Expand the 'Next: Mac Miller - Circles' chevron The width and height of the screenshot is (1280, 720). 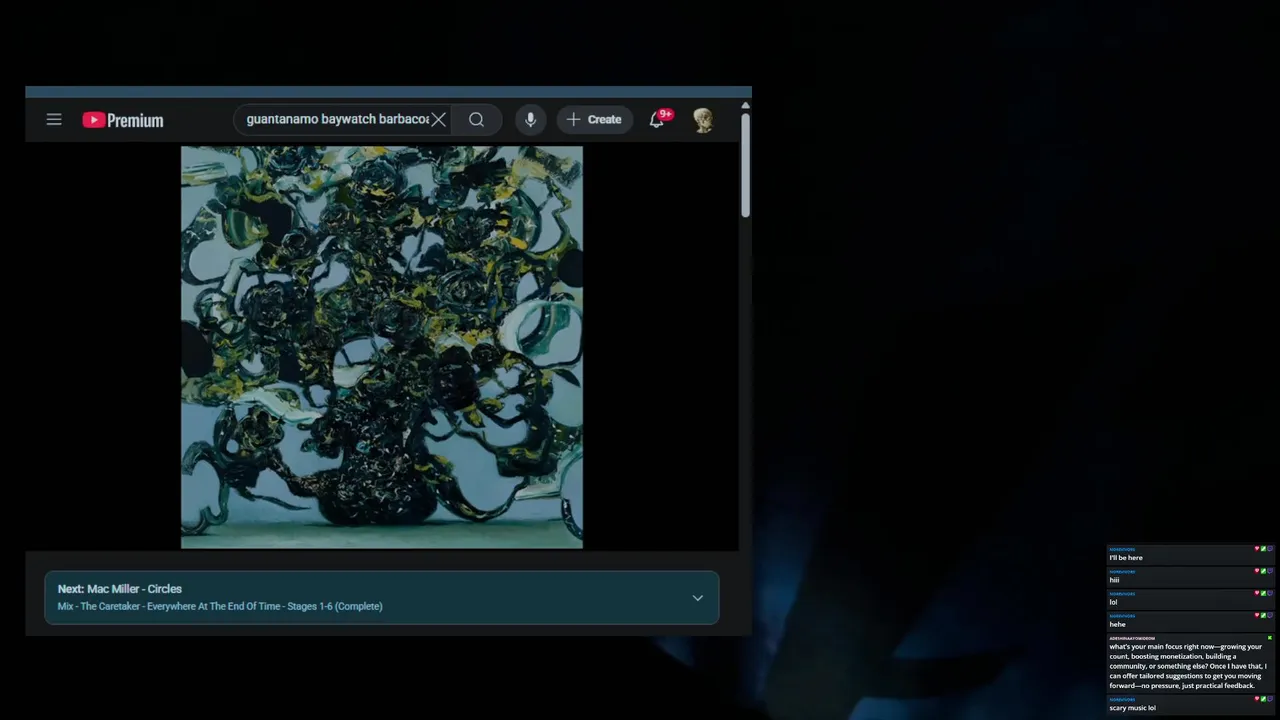coord(697,598)
